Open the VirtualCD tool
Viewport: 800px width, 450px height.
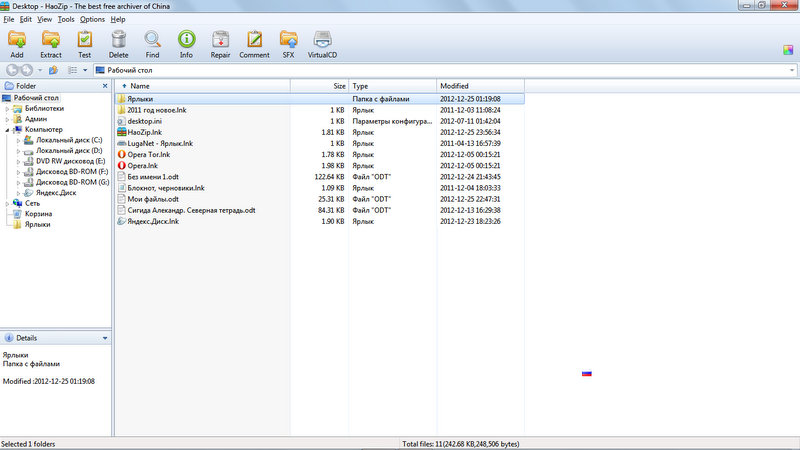click(x=322, y=44)
